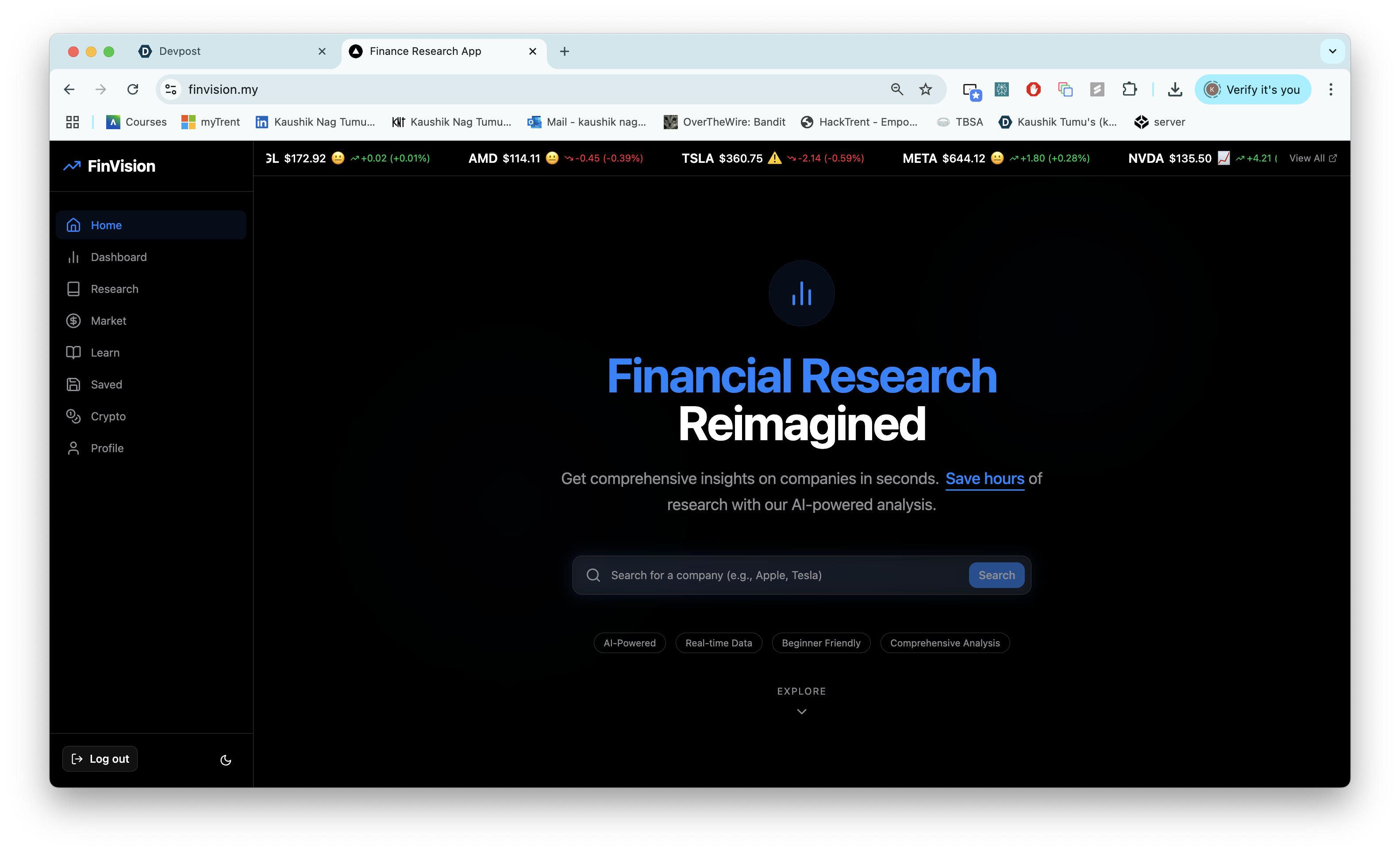Toggle the dark mode moon icon
The height and width of the screenshot is (853, 1400).
226,760
